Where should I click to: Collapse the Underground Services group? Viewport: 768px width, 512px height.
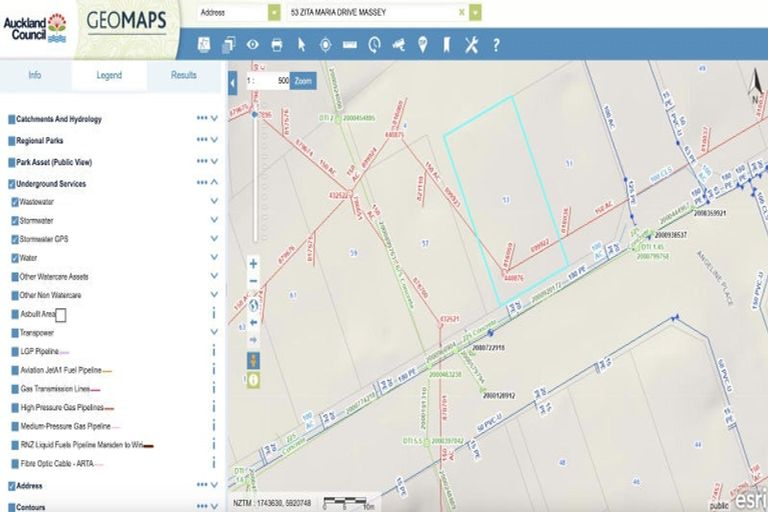[x=214, y=182]
